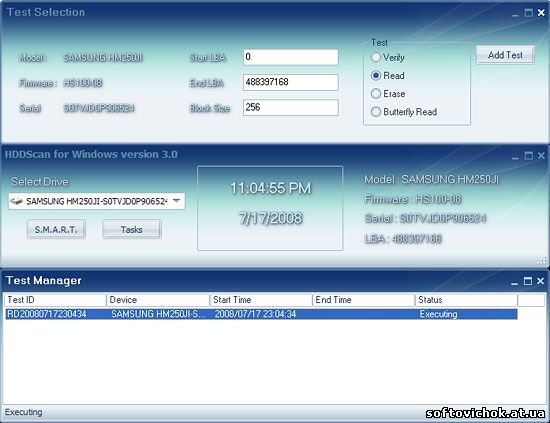This screenshot has height=423, width=550.
Task: Click the 11:04:55 PM clock display
Action: coord(270,188)
